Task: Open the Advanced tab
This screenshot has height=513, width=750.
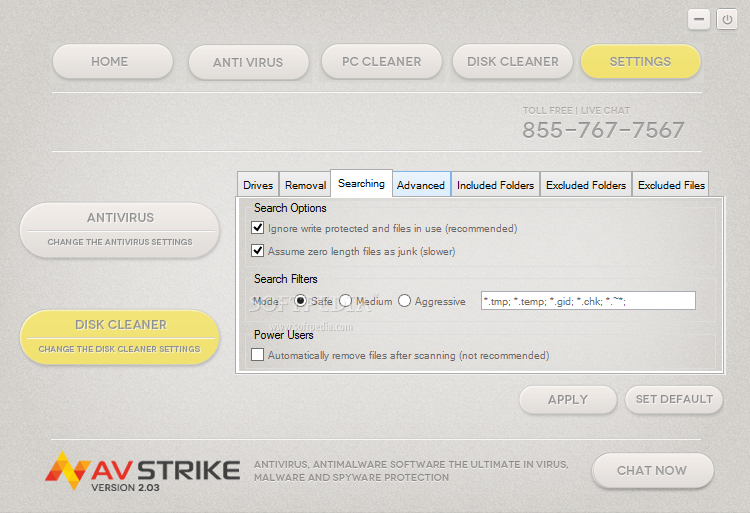Action: click(421, 185)
